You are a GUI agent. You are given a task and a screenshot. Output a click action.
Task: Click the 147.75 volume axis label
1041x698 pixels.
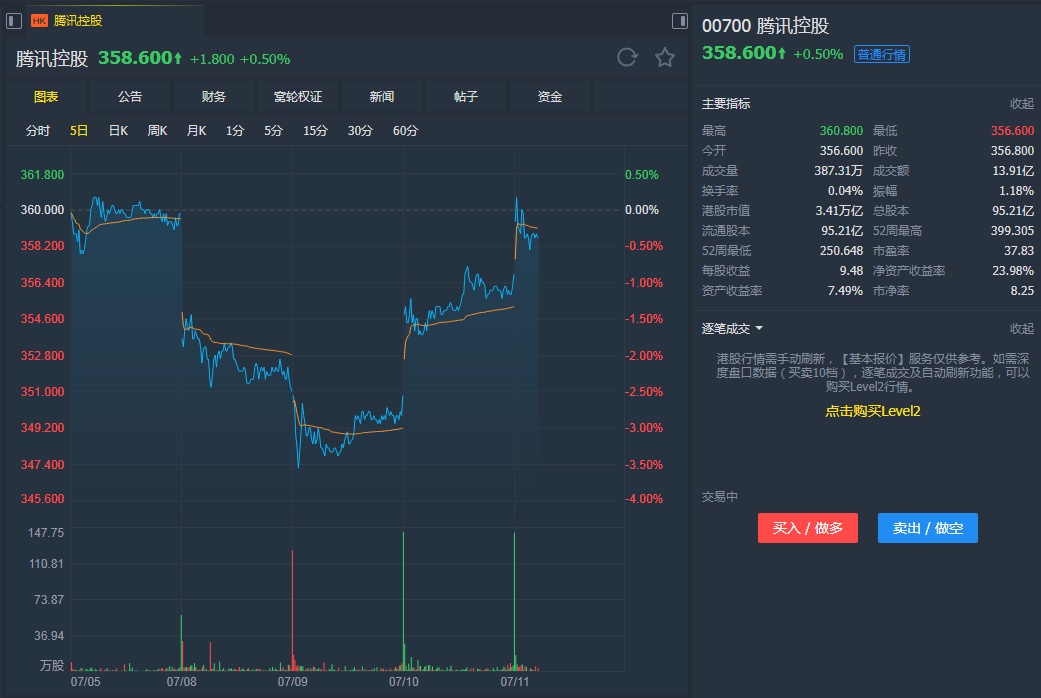(x=46, y=533)
